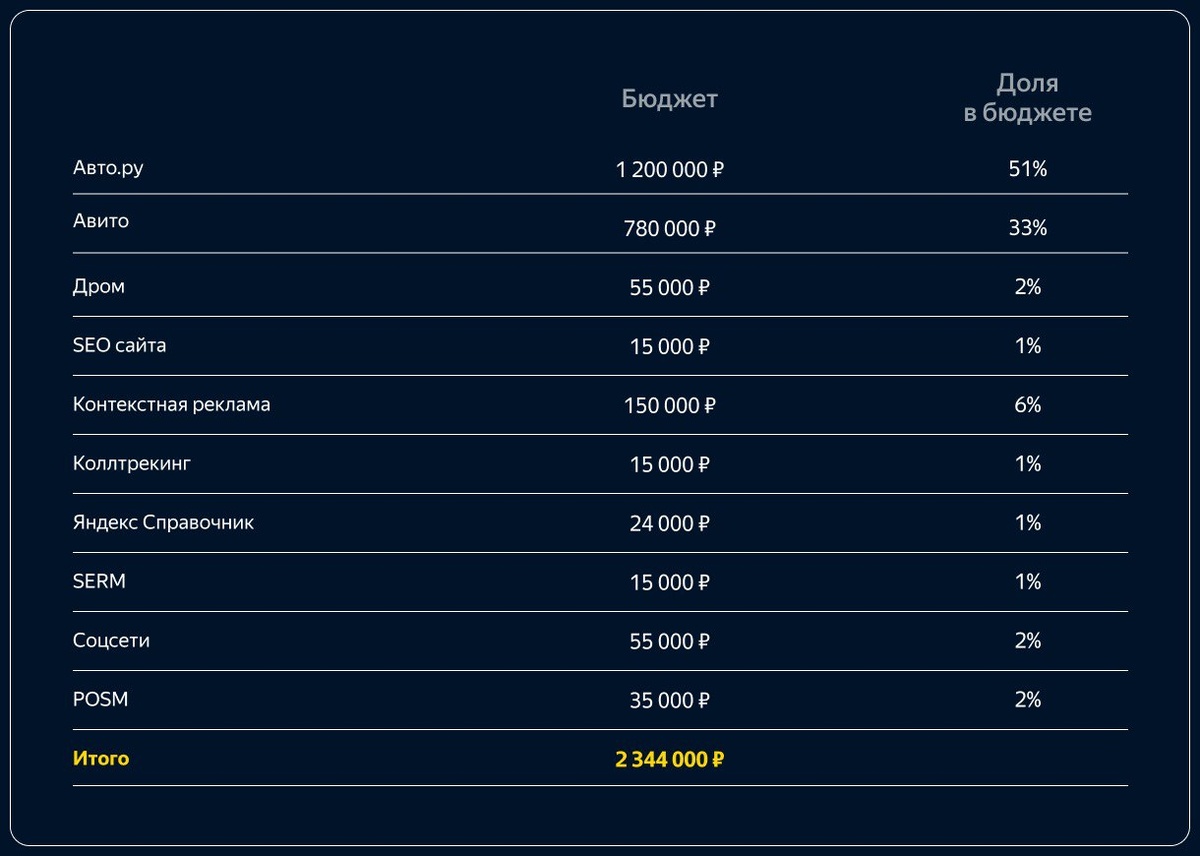Select the Соцсети row label
Screen dimensions: 1200x856
point(111,640)
